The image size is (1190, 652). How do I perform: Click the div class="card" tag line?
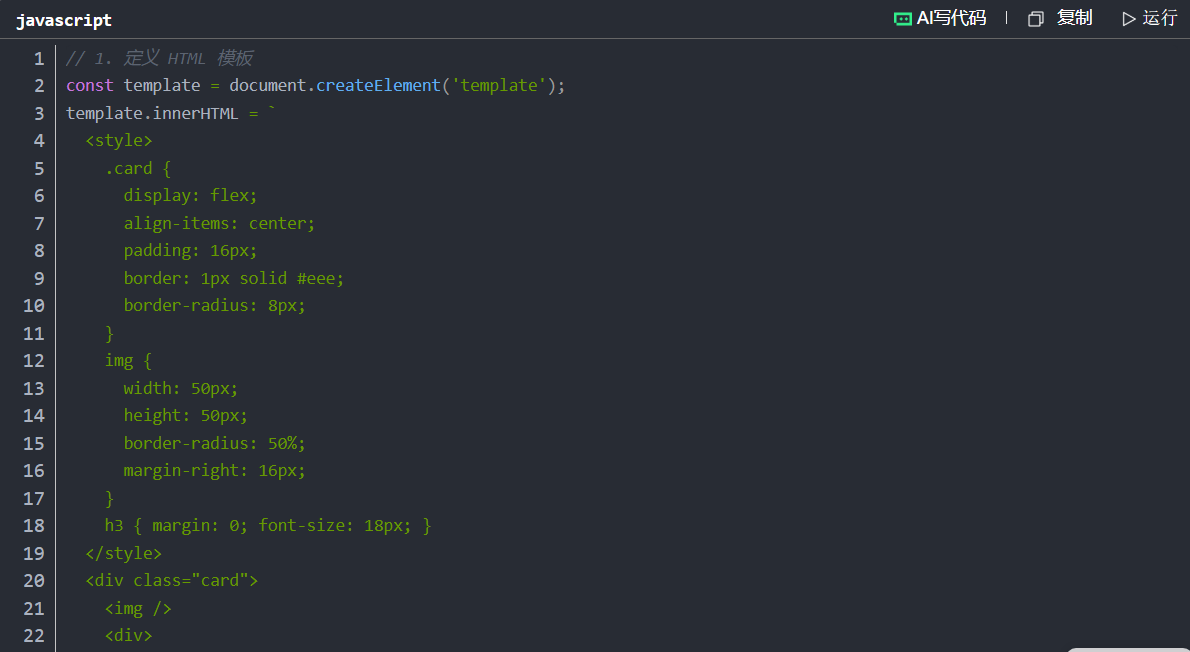pos(171,580)
